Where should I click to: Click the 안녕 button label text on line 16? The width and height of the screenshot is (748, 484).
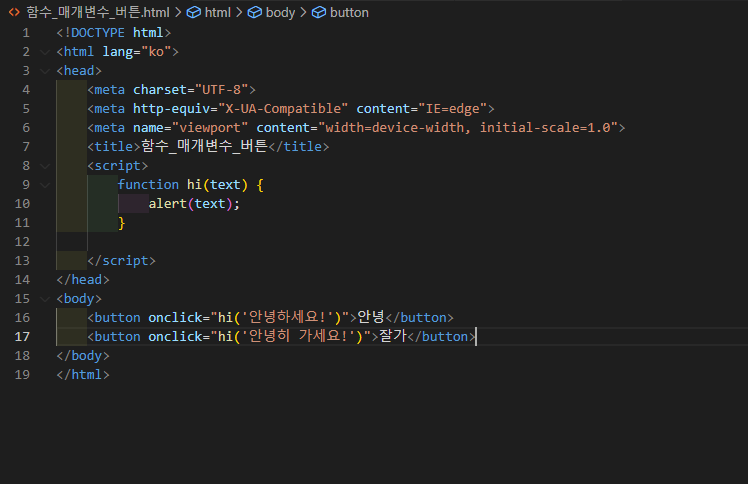[x=371, y=317]
